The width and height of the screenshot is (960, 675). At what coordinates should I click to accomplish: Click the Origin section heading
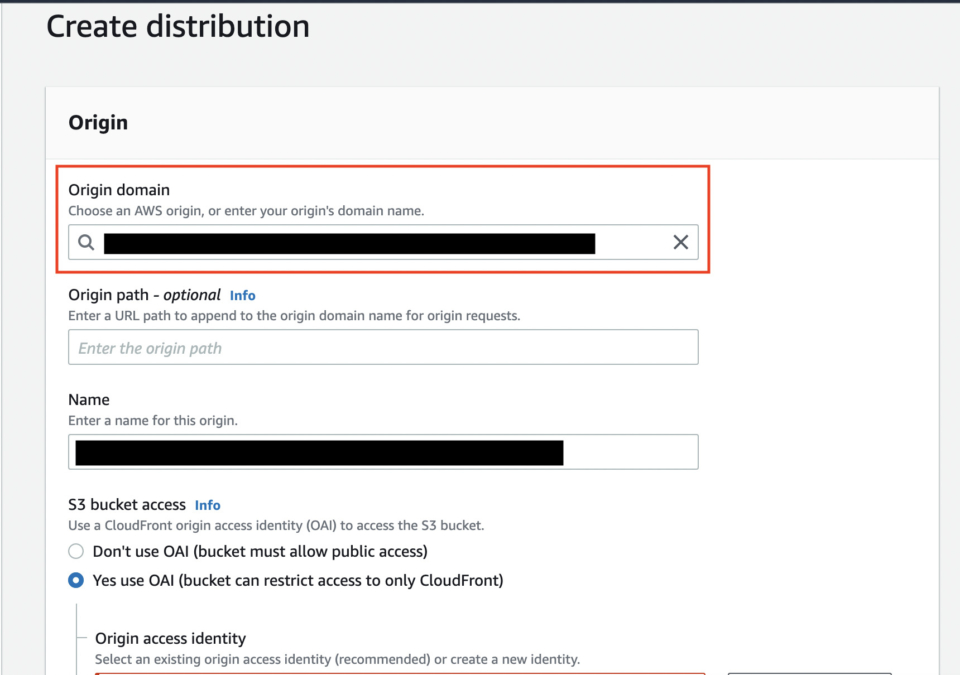pos(97,122)
